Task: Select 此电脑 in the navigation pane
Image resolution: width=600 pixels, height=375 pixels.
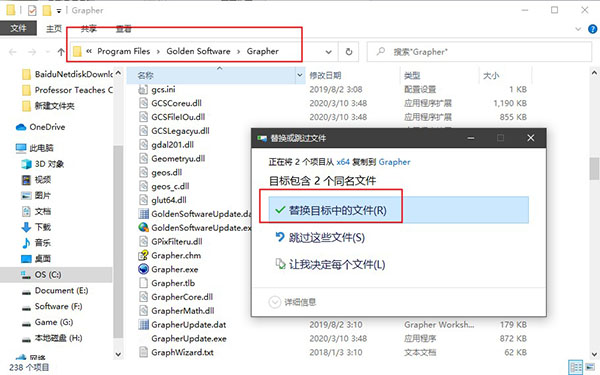Action: coord(34,148)
